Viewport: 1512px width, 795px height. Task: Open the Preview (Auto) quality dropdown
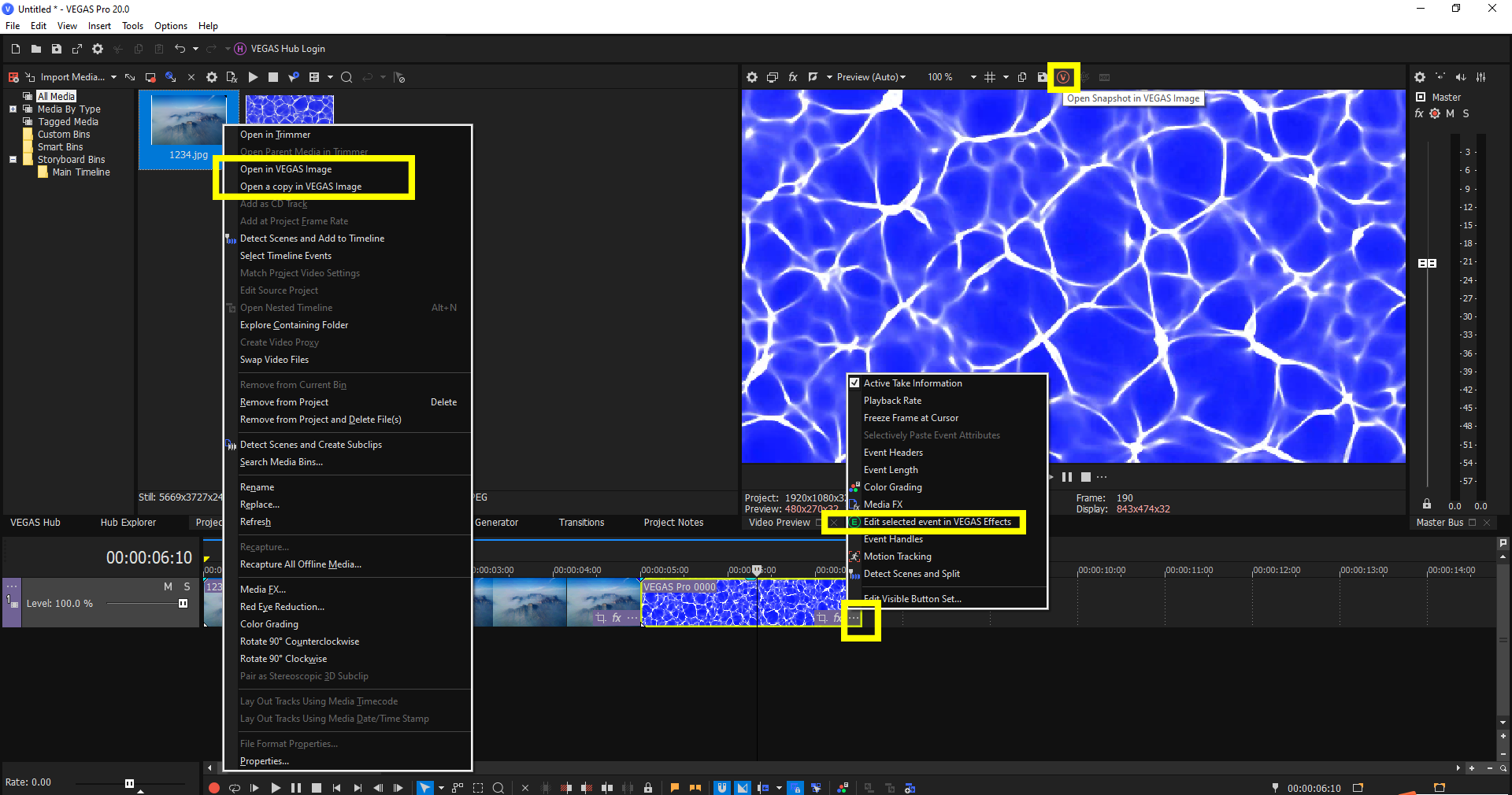[871, 77]
